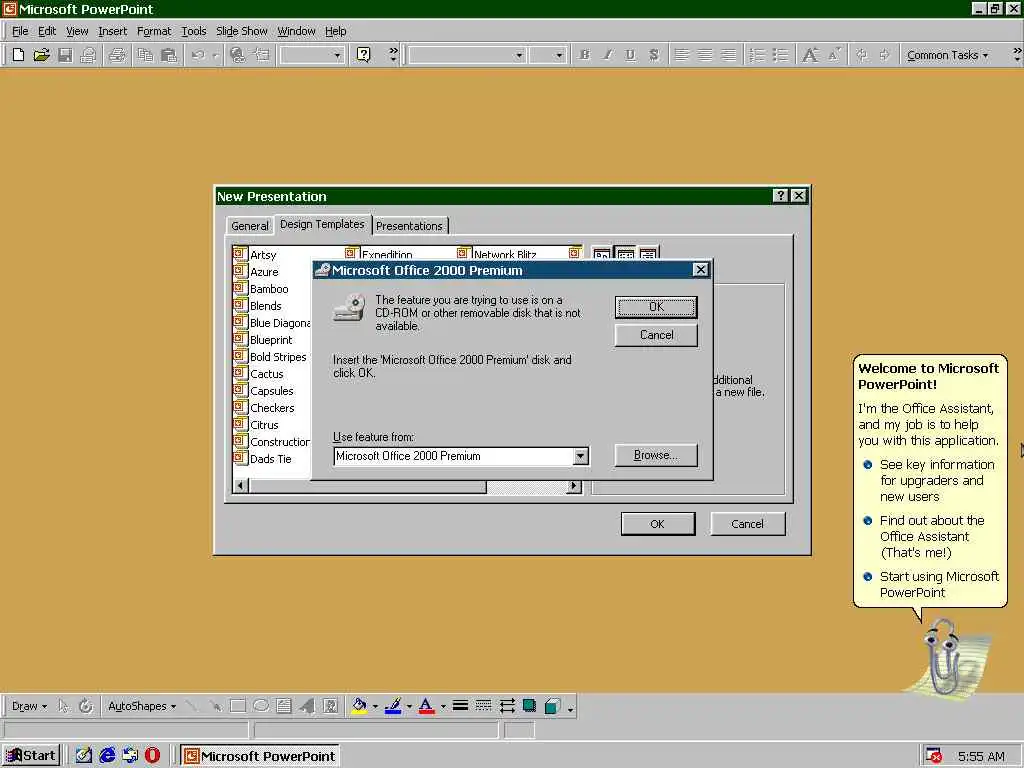Image resolution: width=1024 pixels, height=768 pixels.
Task: Toggle Bold formatting button
Action: click(x=584, y=55)
